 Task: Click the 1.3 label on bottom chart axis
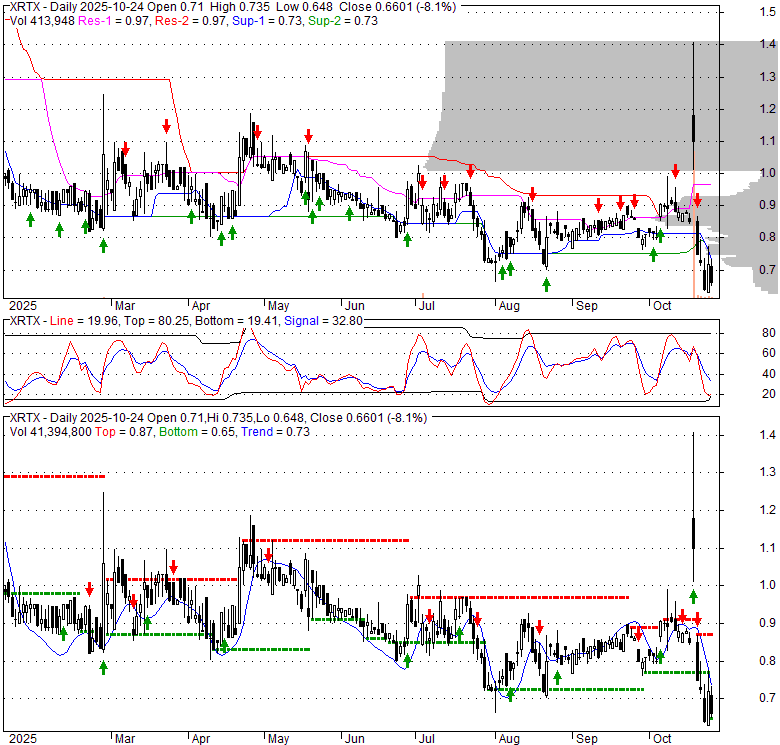pyautogui.click(x=768, y=471)
